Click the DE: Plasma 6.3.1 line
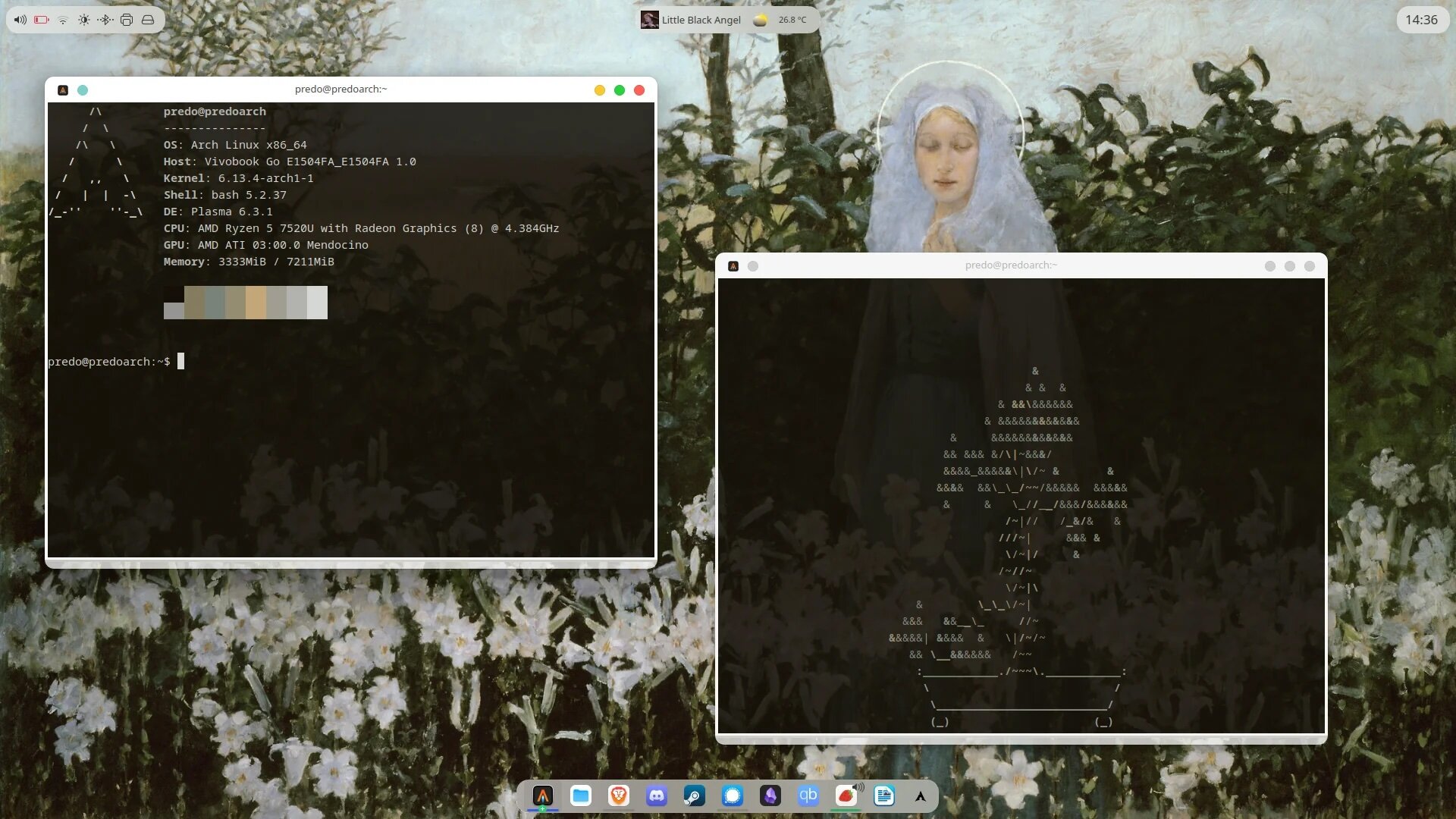The image size is (1456, 819). pyautogui.click(x=218, y=212)
